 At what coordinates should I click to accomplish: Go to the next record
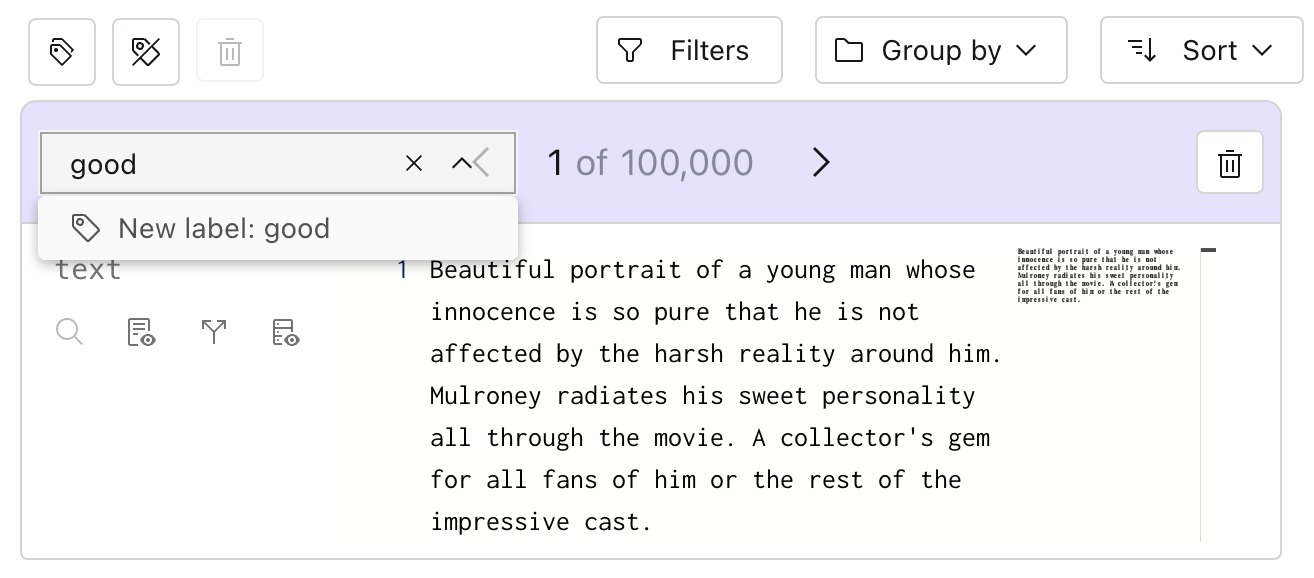821,162
